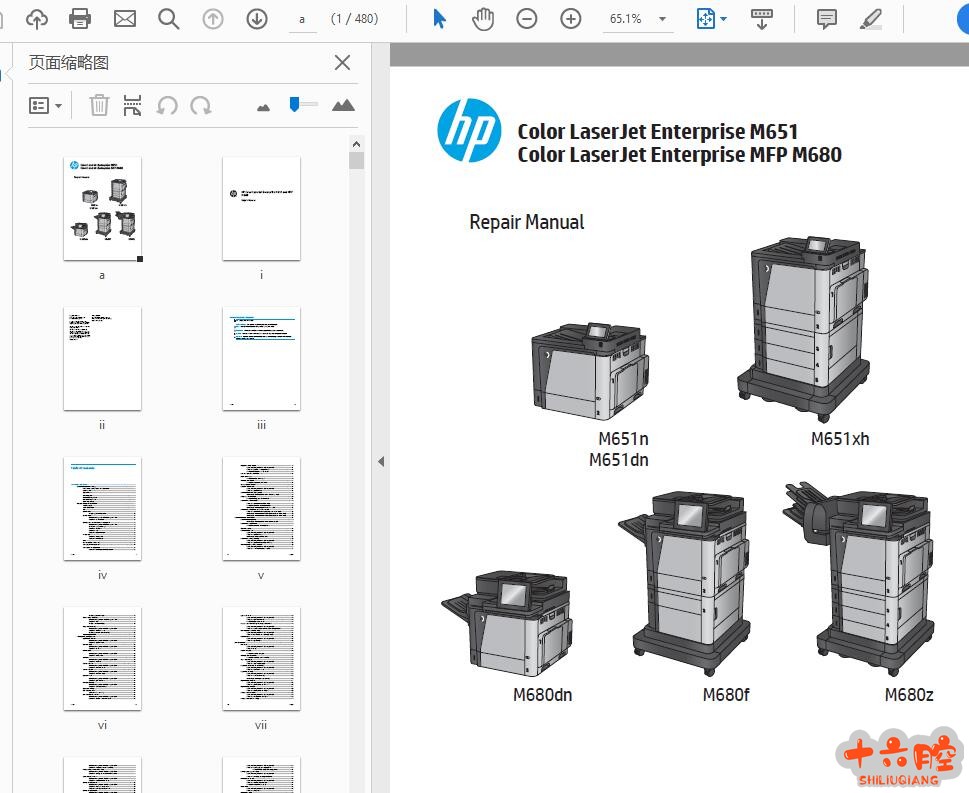Open the fit page options dropdown
Screen dimensions: 969x793
click(711, 19)
